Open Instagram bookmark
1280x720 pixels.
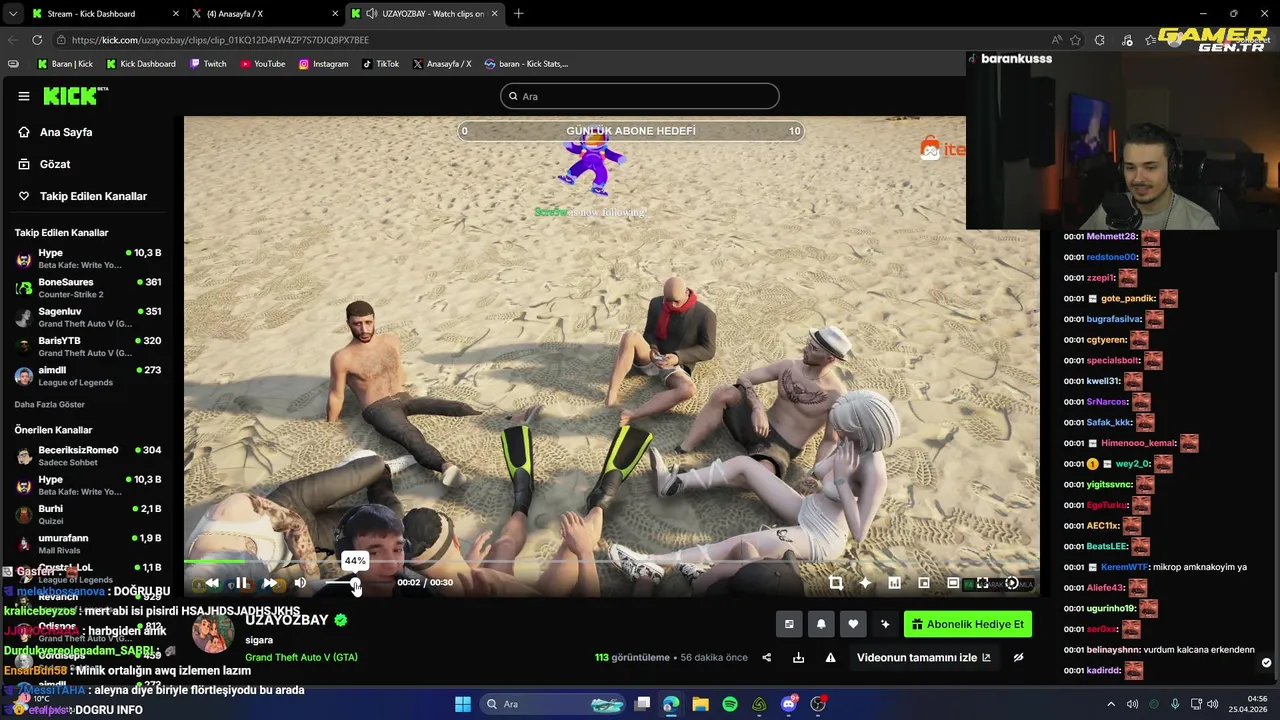pos(323,64)
